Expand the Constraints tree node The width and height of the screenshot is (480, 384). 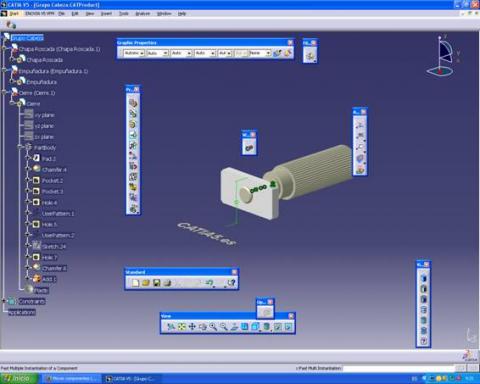click(4, 301)
